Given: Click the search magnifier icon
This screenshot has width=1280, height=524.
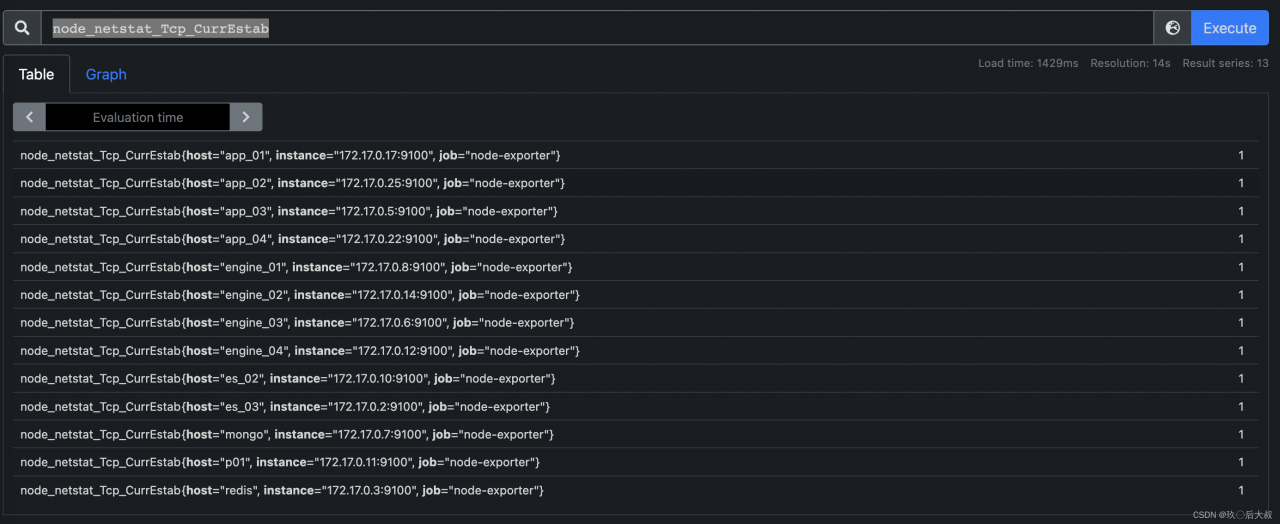Looking at the screenshot, I should coord(22,28).
